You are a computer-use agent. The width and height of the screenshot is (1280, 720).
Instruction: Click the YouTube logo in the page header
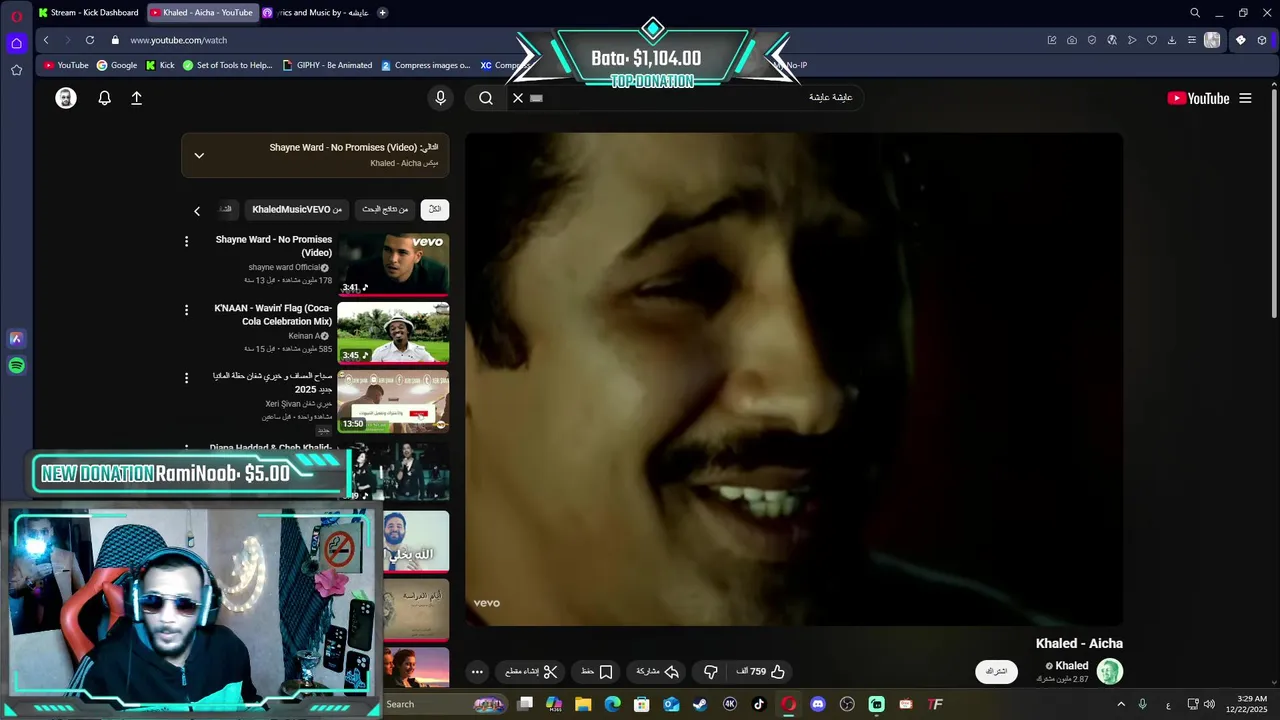[1198, 98]
